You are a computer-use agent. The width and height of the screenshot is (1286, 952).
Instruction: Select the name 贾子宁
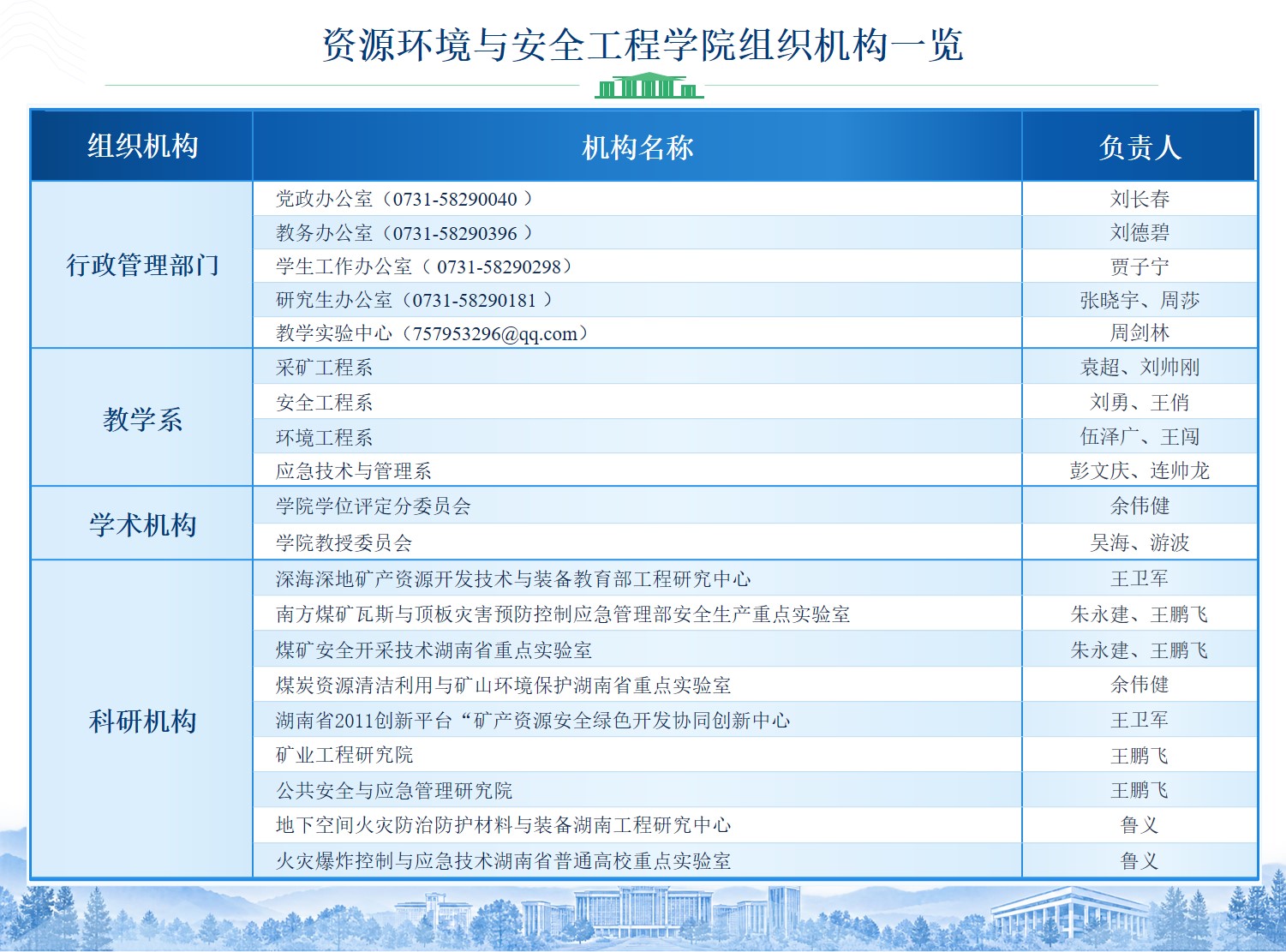tap(1139, 266)
